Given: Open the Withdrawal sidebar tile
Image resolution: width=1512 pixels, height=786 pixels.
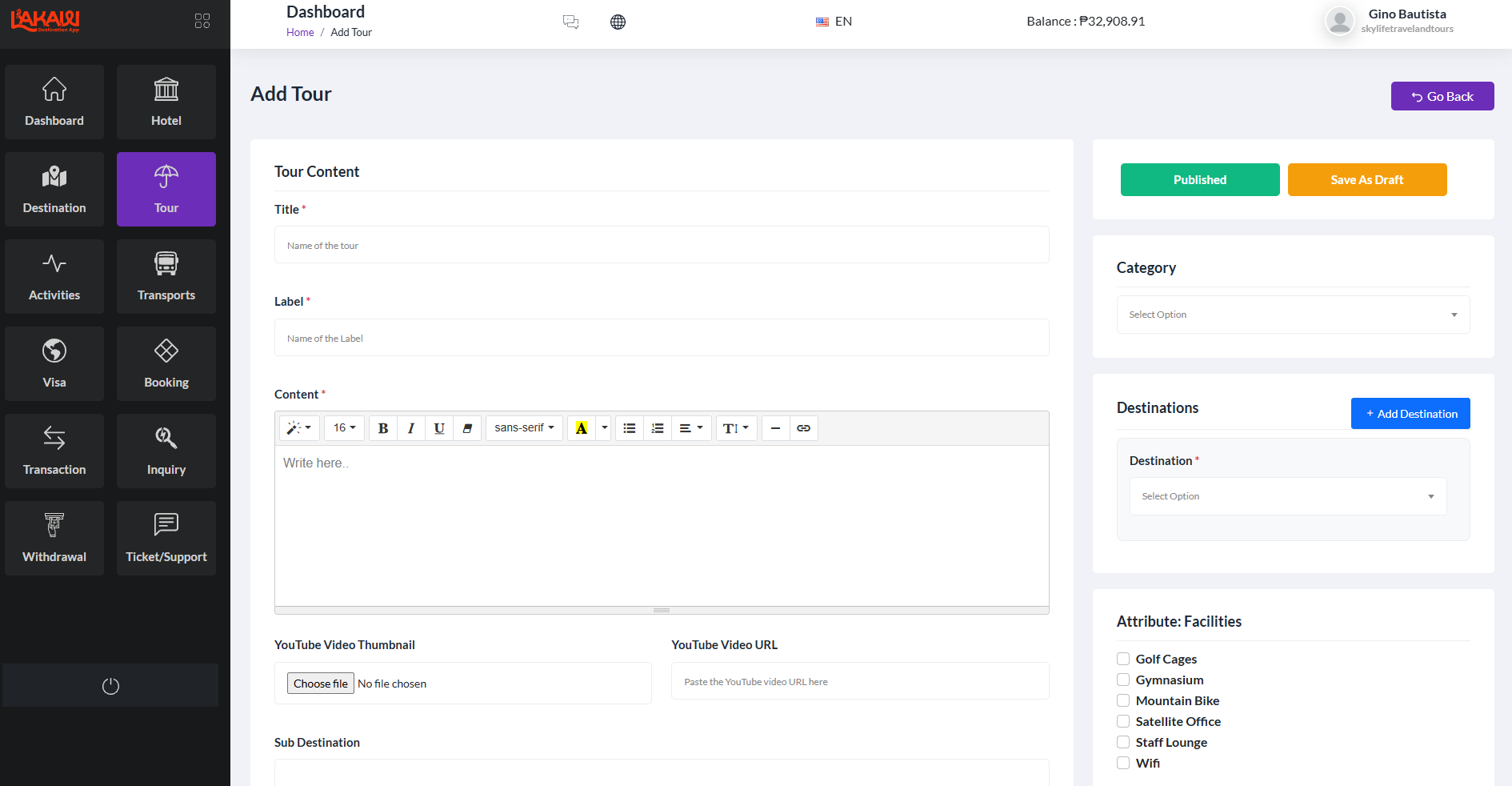Looking at the screenshot, I should [54, 538].
